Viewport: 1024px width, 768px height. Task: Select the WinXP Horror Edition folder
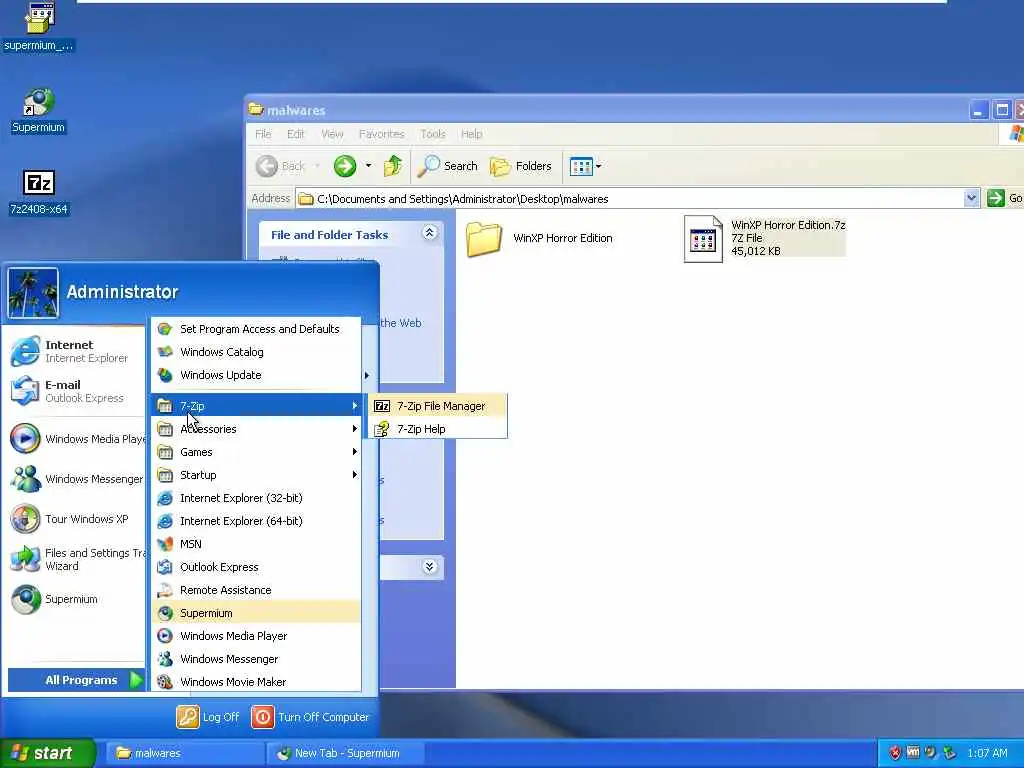539,239
